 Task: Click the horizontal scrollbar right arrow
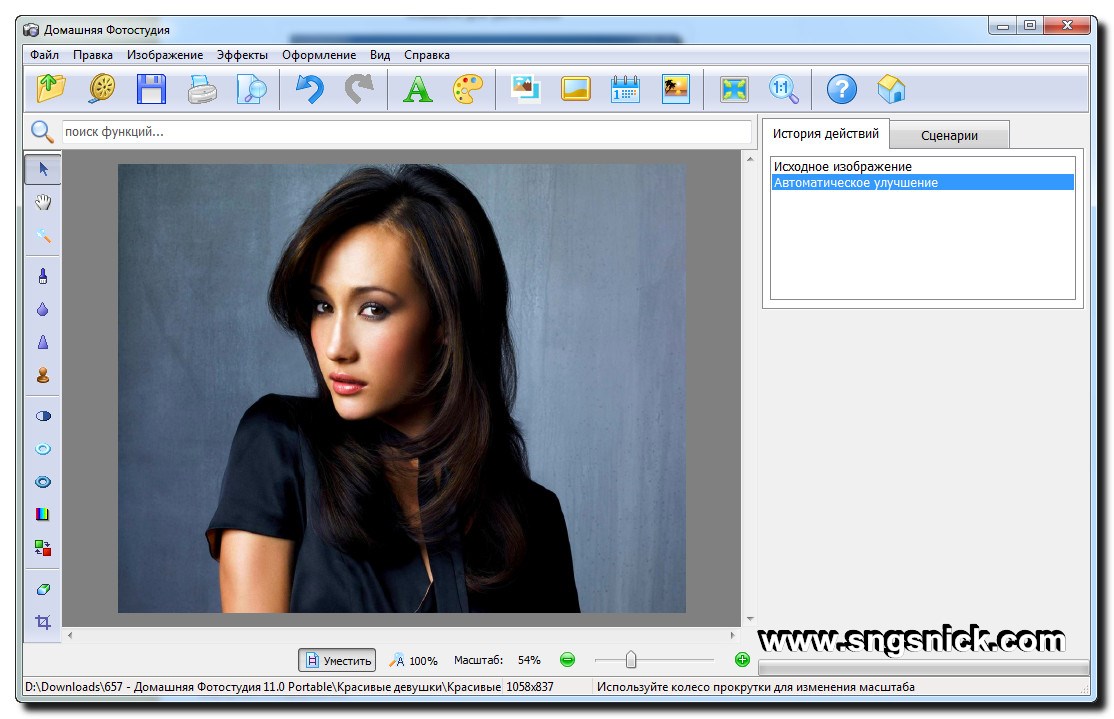(x=732, y=635)
